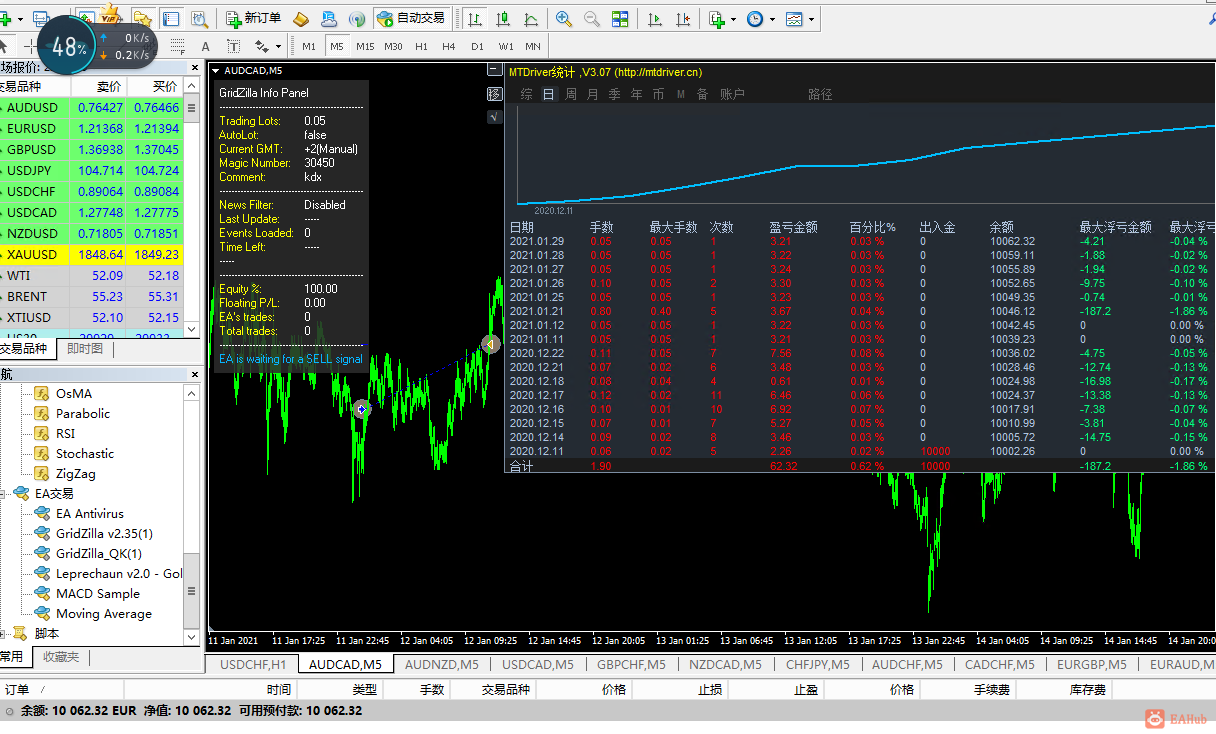Switch chart to candlestick mode

click(502, 19)
